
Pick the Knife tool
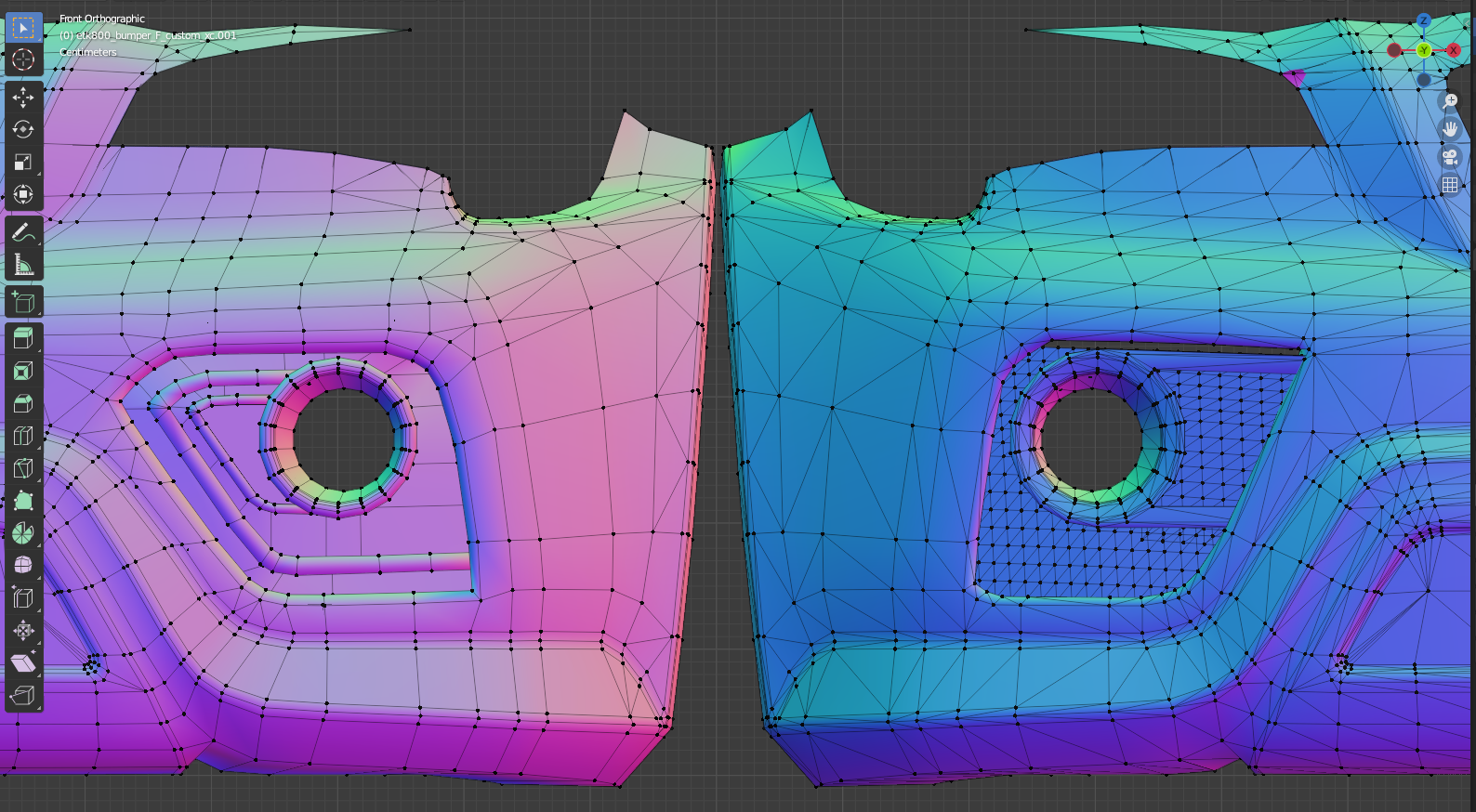click(23, 468)
